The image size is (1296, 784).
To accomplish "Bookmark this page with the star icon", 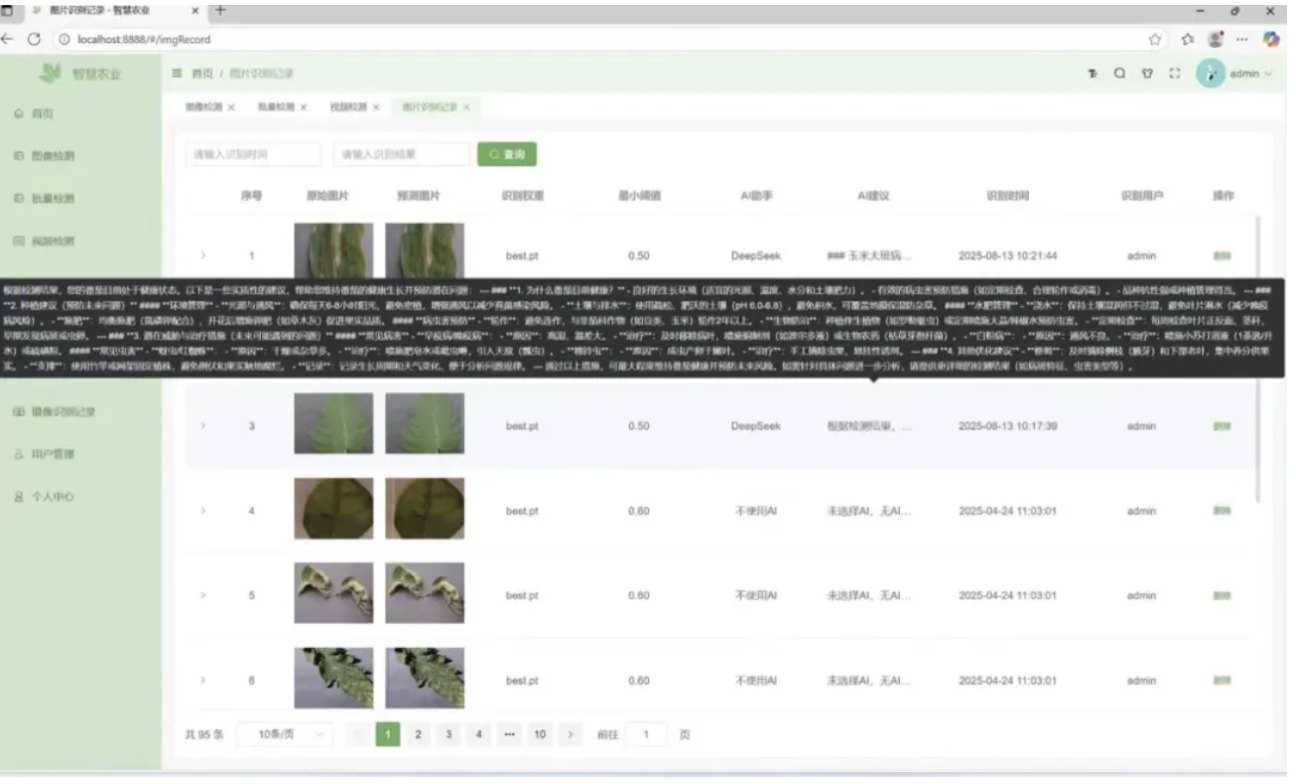I will pos(1155,40).
